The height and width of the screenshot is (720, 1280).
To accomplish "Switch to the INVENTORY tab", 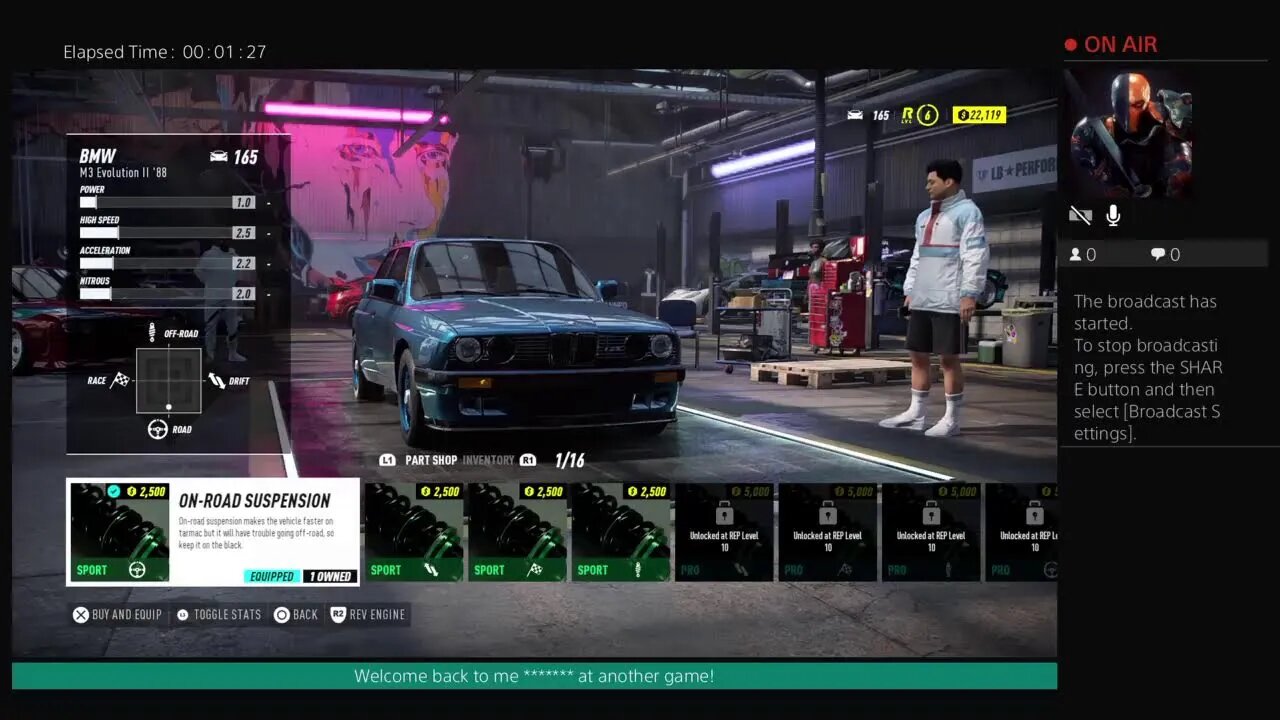I will click(x=488, y=460).
